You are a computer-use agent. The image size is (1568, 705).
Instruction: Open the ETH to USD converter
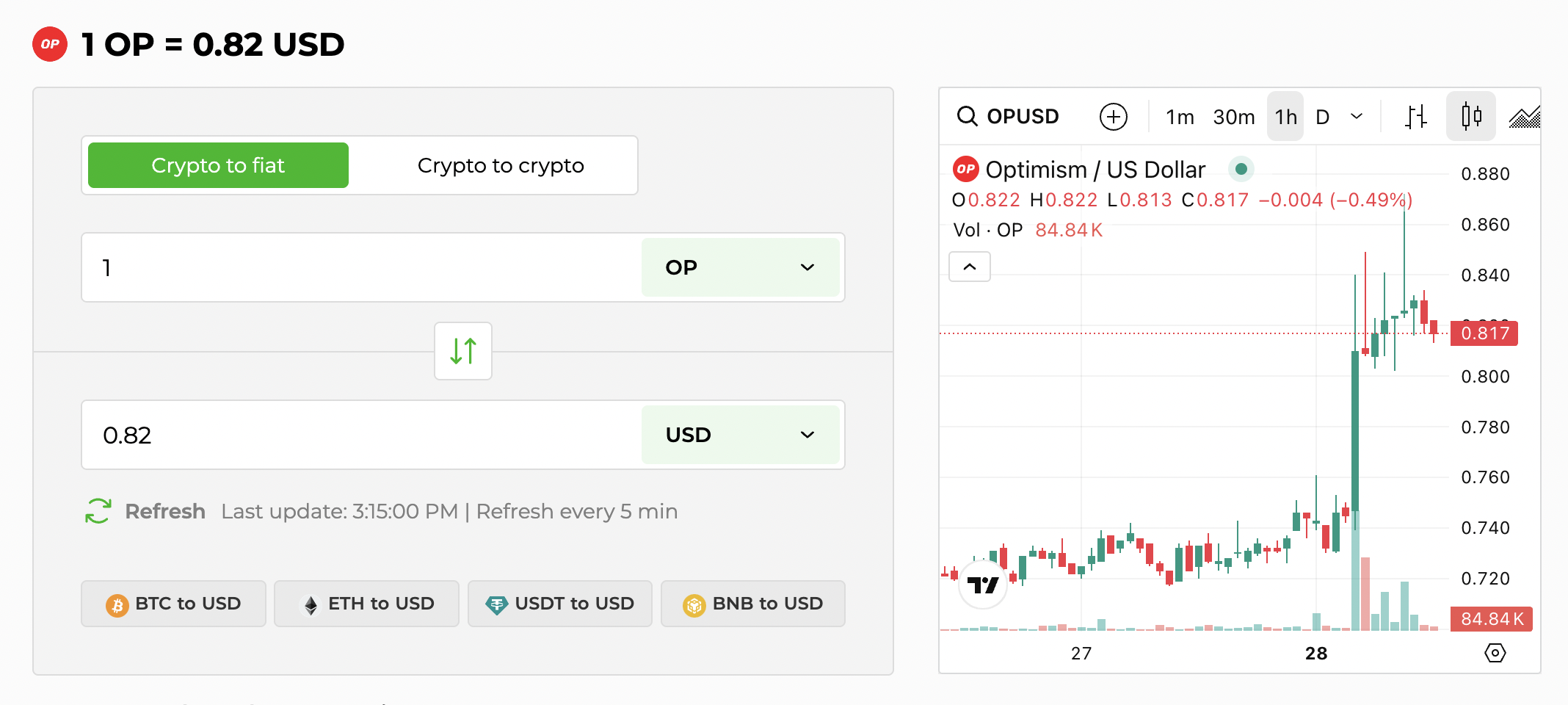pos(366,603)
